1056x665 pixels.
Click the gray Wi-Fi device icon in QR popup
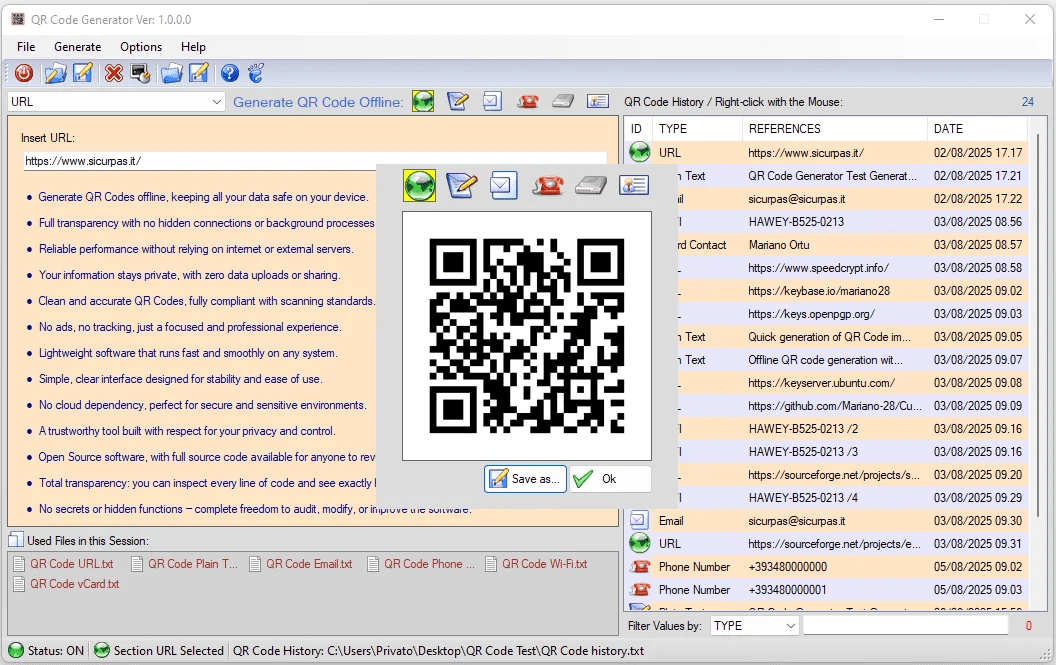591,185
